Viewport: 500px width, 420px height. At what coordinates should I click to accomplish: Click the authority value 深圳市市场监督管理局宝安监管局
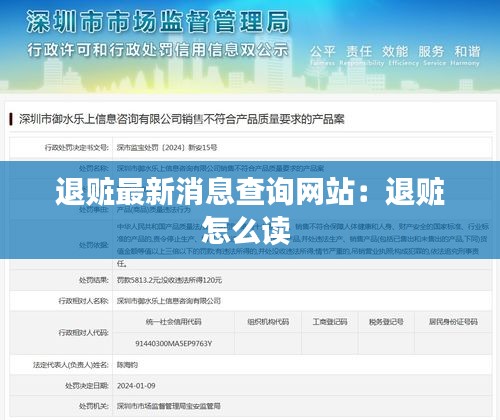(169, 406)
